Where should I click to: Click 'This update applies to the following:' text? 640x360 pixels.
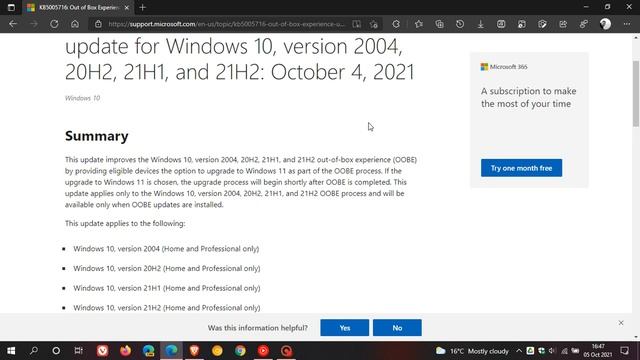click(x=125, y=223)
